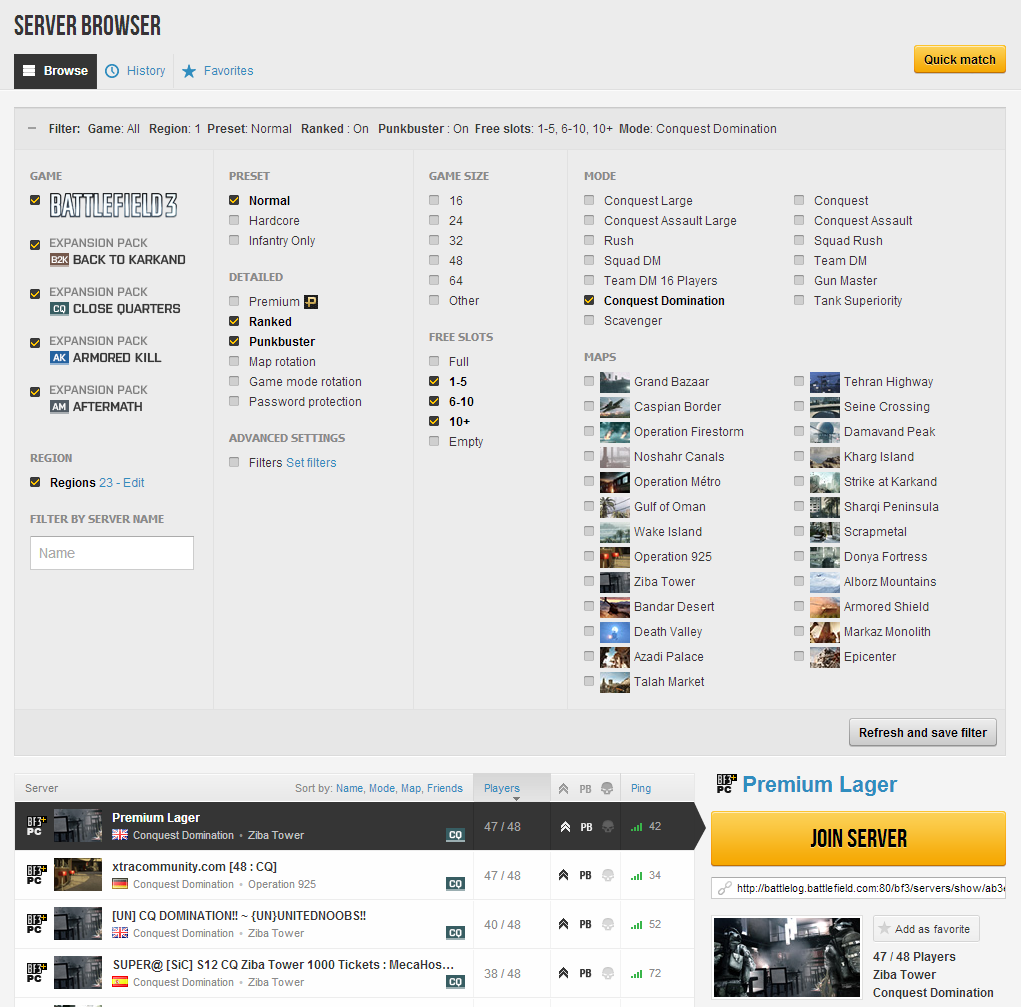Sort by Players column header
Viewport: 1021px width, 1007px height.
click(512, 787)
